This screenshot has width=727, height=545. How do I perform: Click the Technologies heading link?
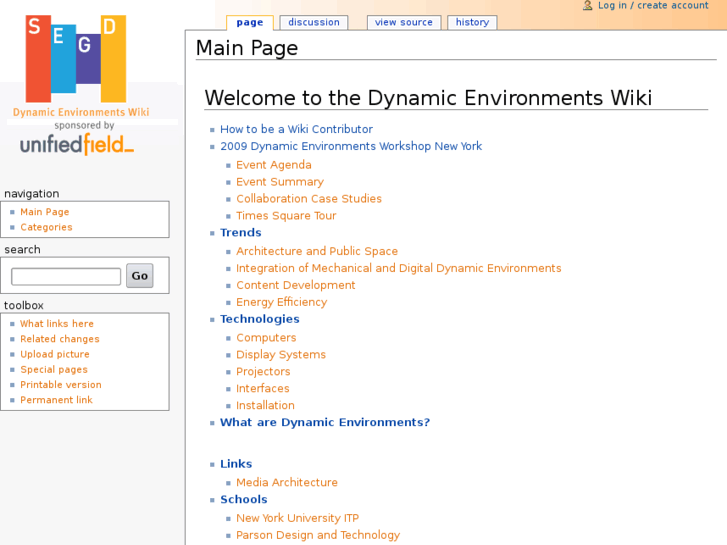tap(260, 319)
